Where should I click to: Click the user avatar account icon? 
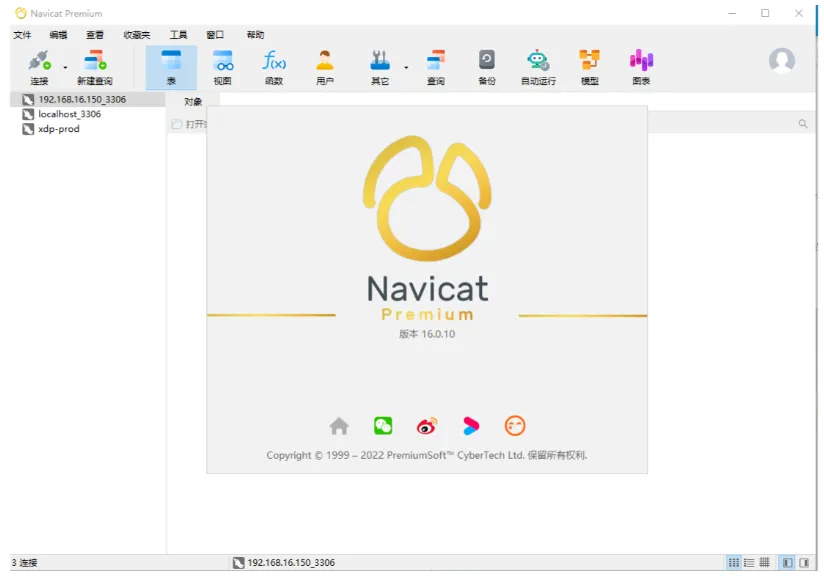[782, 60]
